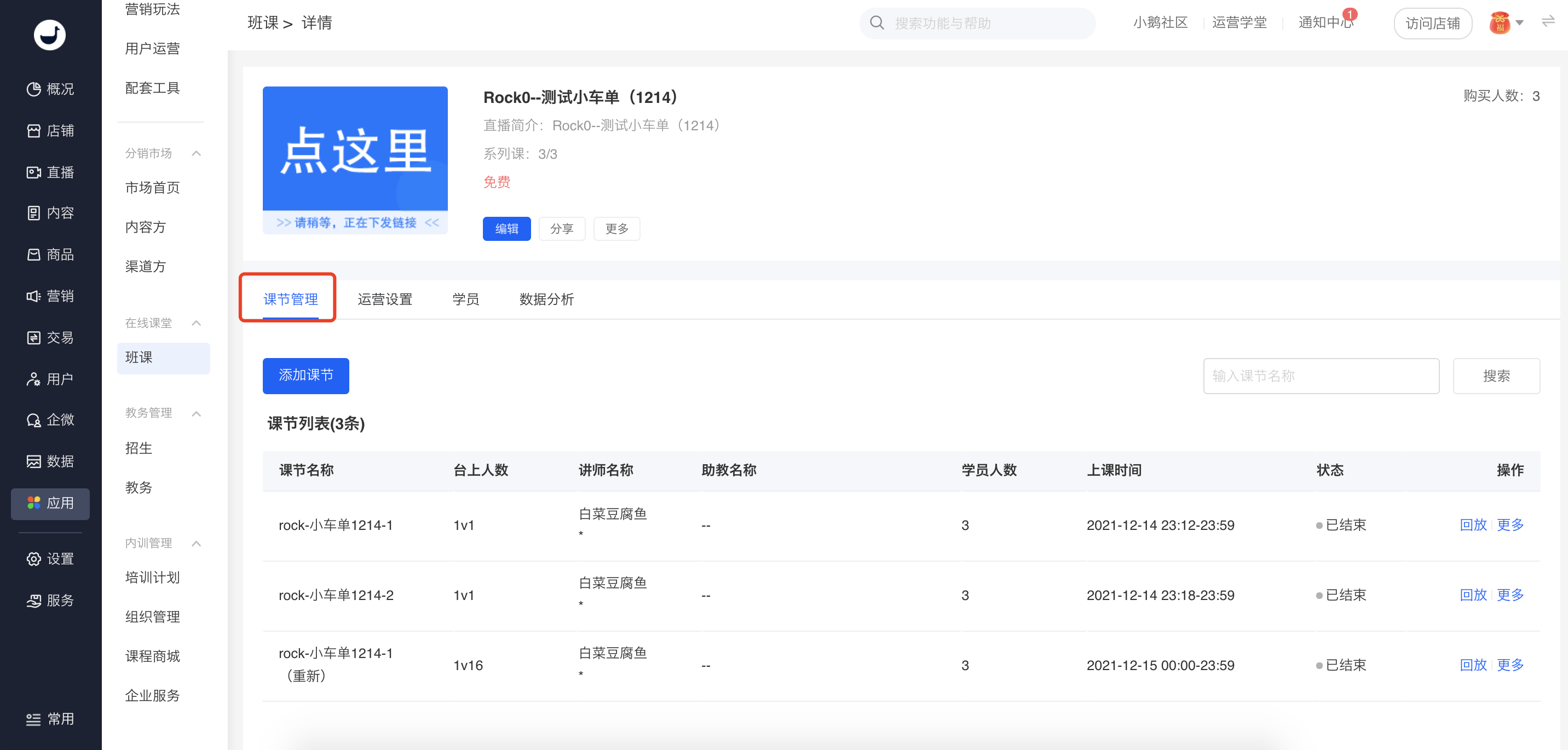1568x750 pixels.
Task: Open the 概况 overview sidebar icon
Action: click(x=34, y=89)
